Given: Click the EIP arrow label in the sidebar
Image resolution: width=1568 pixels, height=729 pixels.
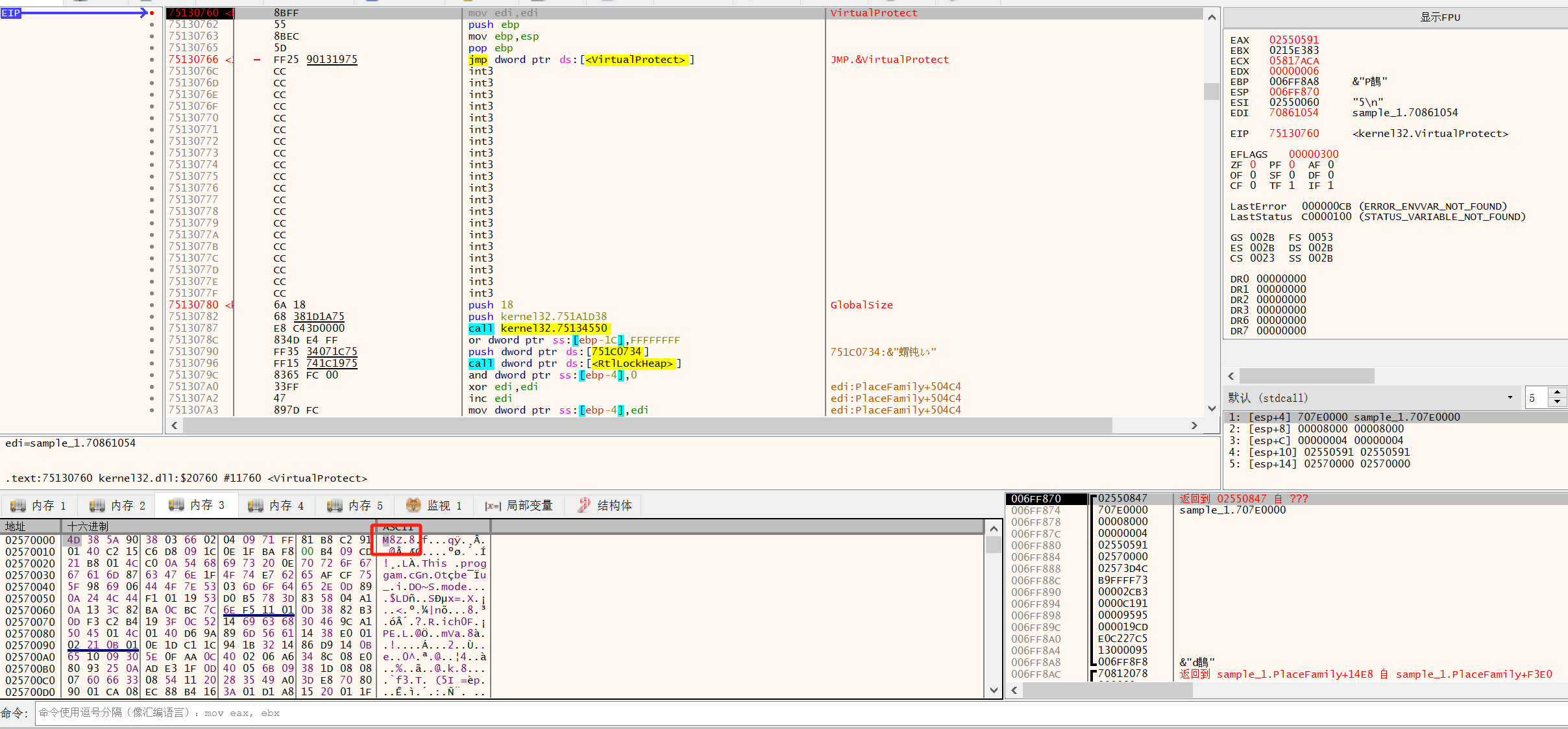Looking at the screenshot, I should 10,13.
